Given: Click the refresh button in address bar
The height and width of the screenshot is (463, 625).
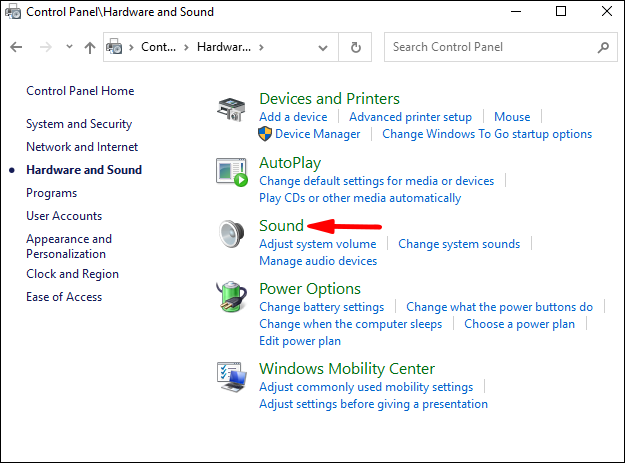Looking at the screenshot, I should tap(356, 47).
